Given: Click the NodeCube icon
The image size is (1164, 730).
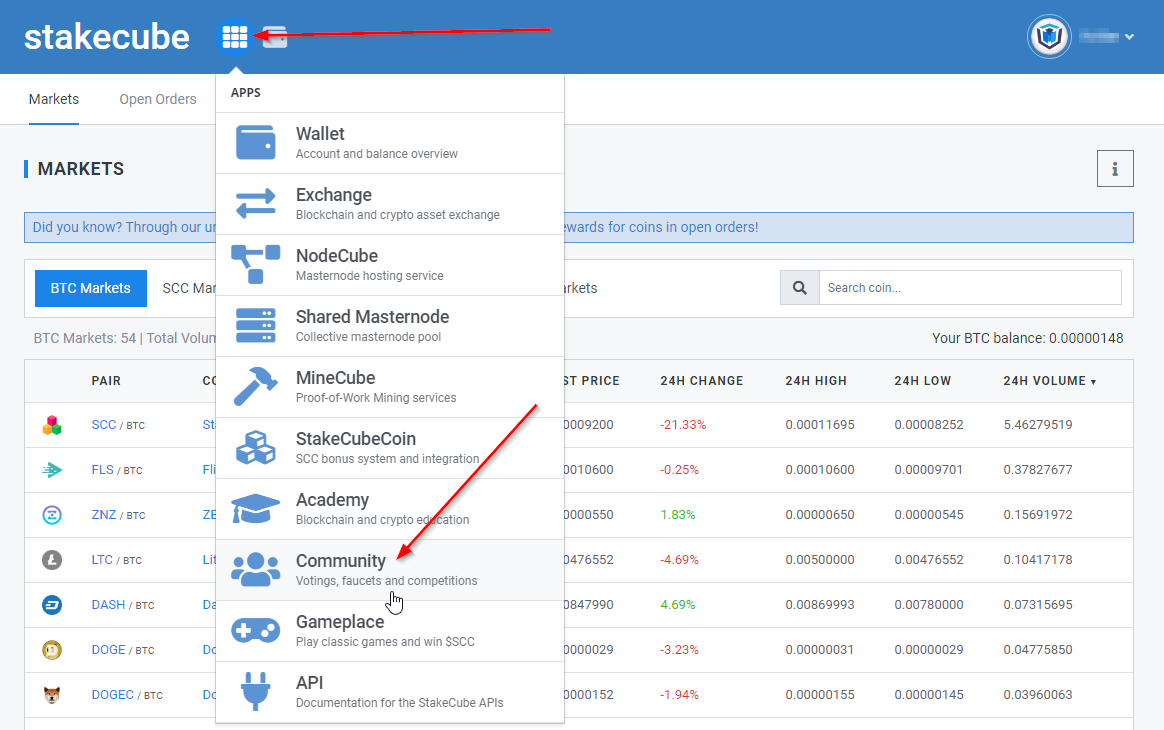Looking at the screenshot, I should (255, 264).
